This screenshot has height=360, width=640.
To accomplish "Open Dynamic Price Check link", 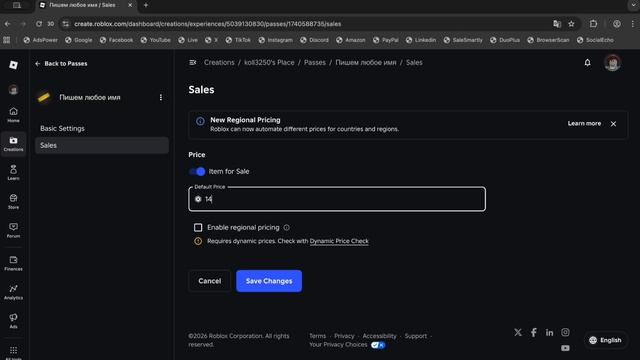I will 339,241.
